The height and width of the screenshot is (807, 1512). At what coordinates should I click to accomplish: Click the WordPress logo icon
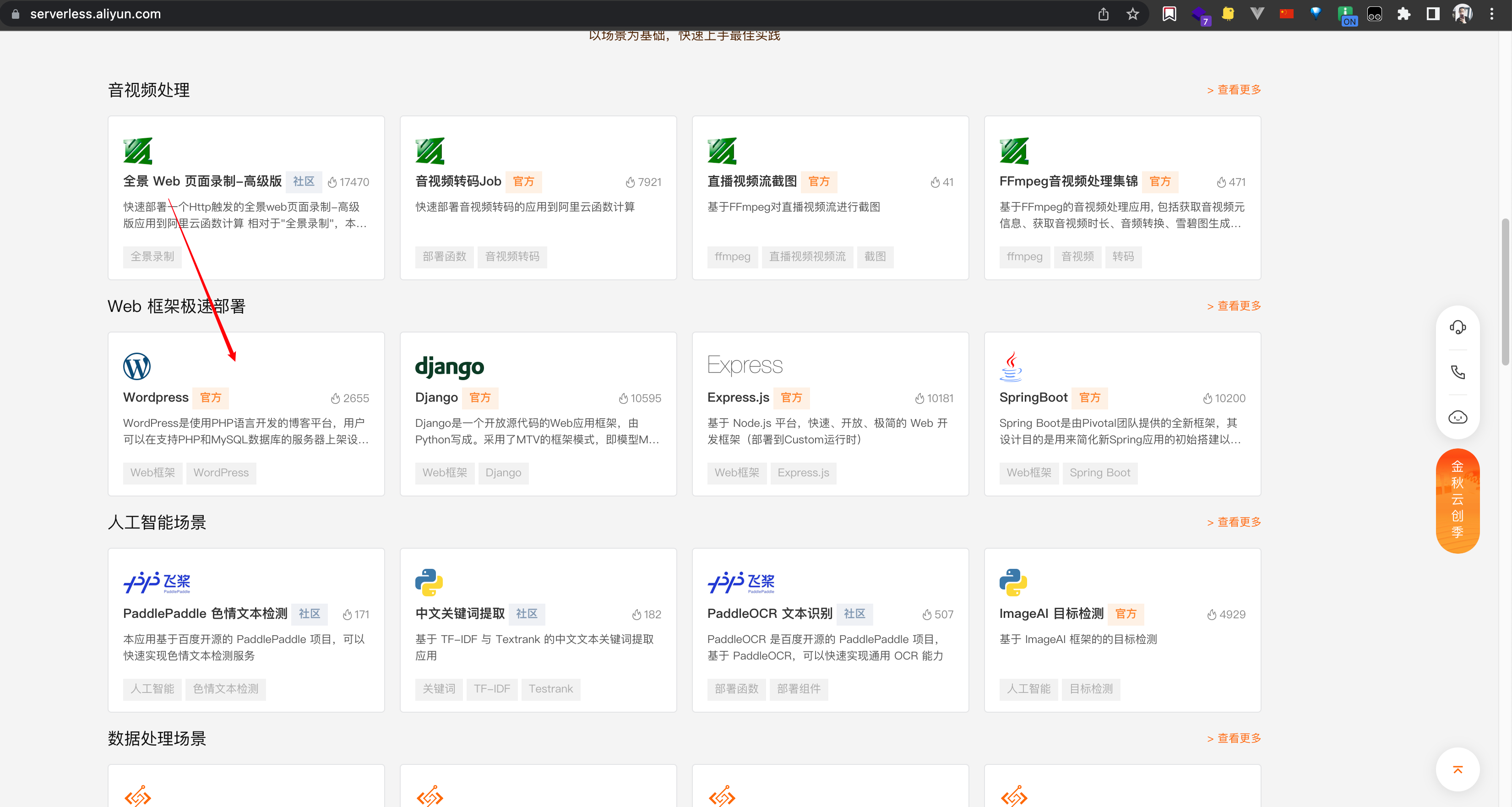pyautogui.click(x=137, y=367)
